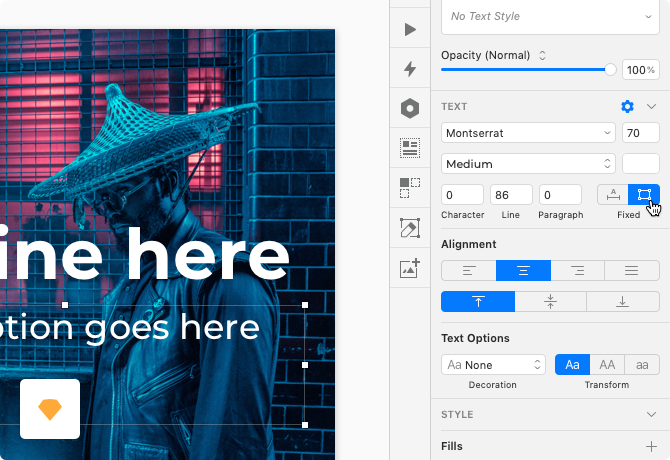Click the edit shape pencil icon

(410, 228)
